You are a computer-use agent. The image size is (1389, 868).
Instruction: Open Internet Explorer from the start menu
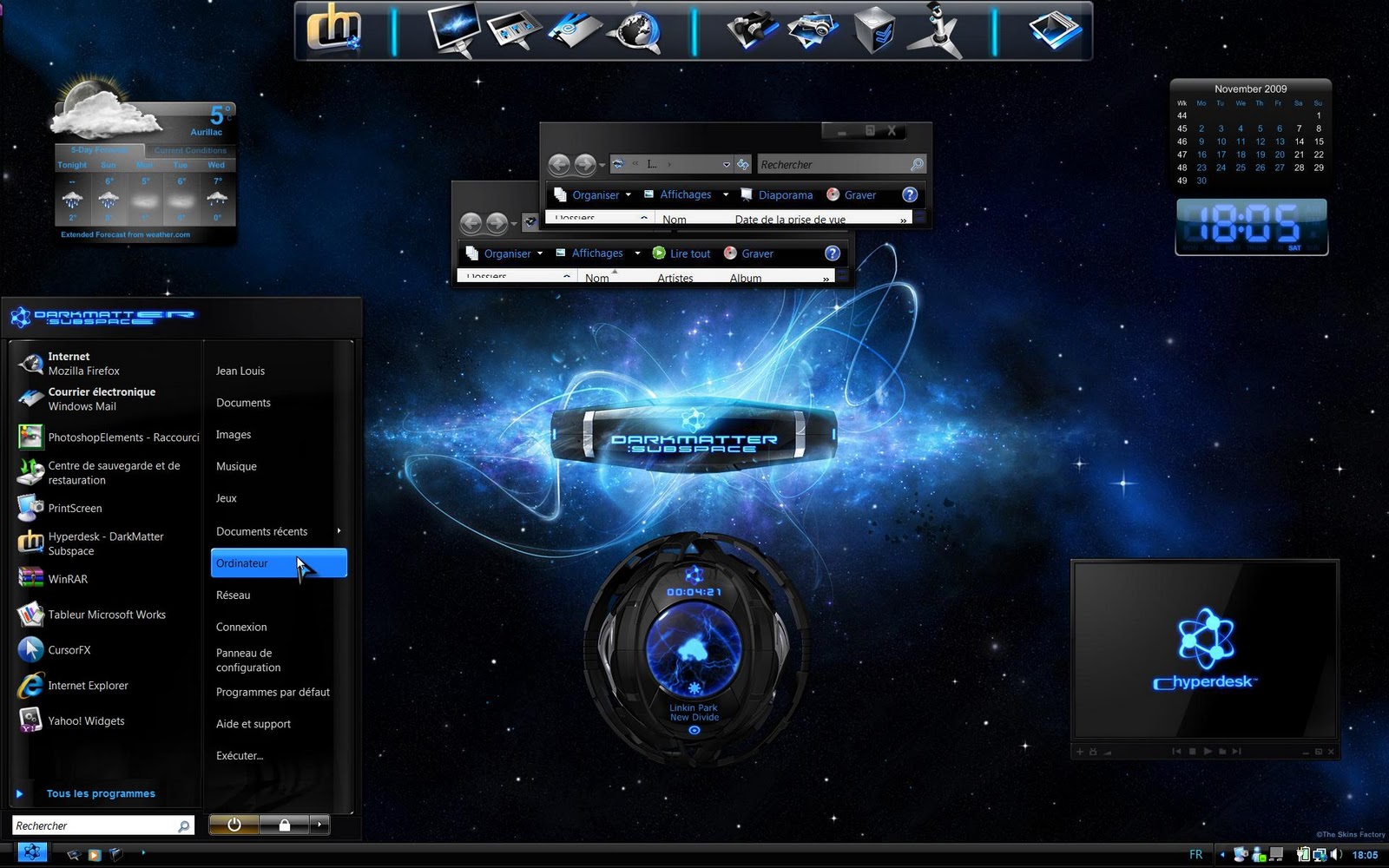click(x=106, y=685)
